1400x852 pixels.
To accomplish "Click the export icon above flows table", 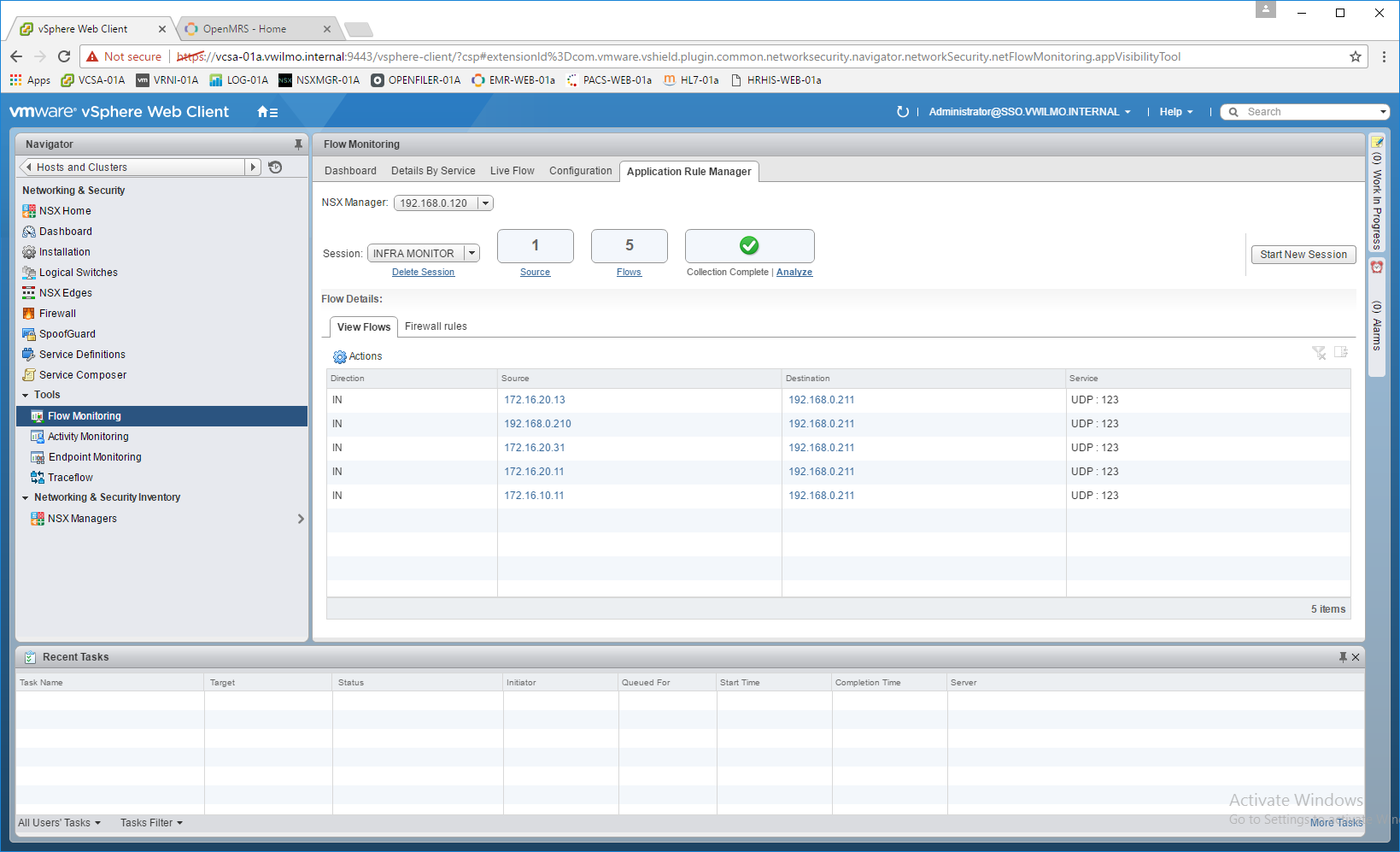I will click(x=1341, y=352).
